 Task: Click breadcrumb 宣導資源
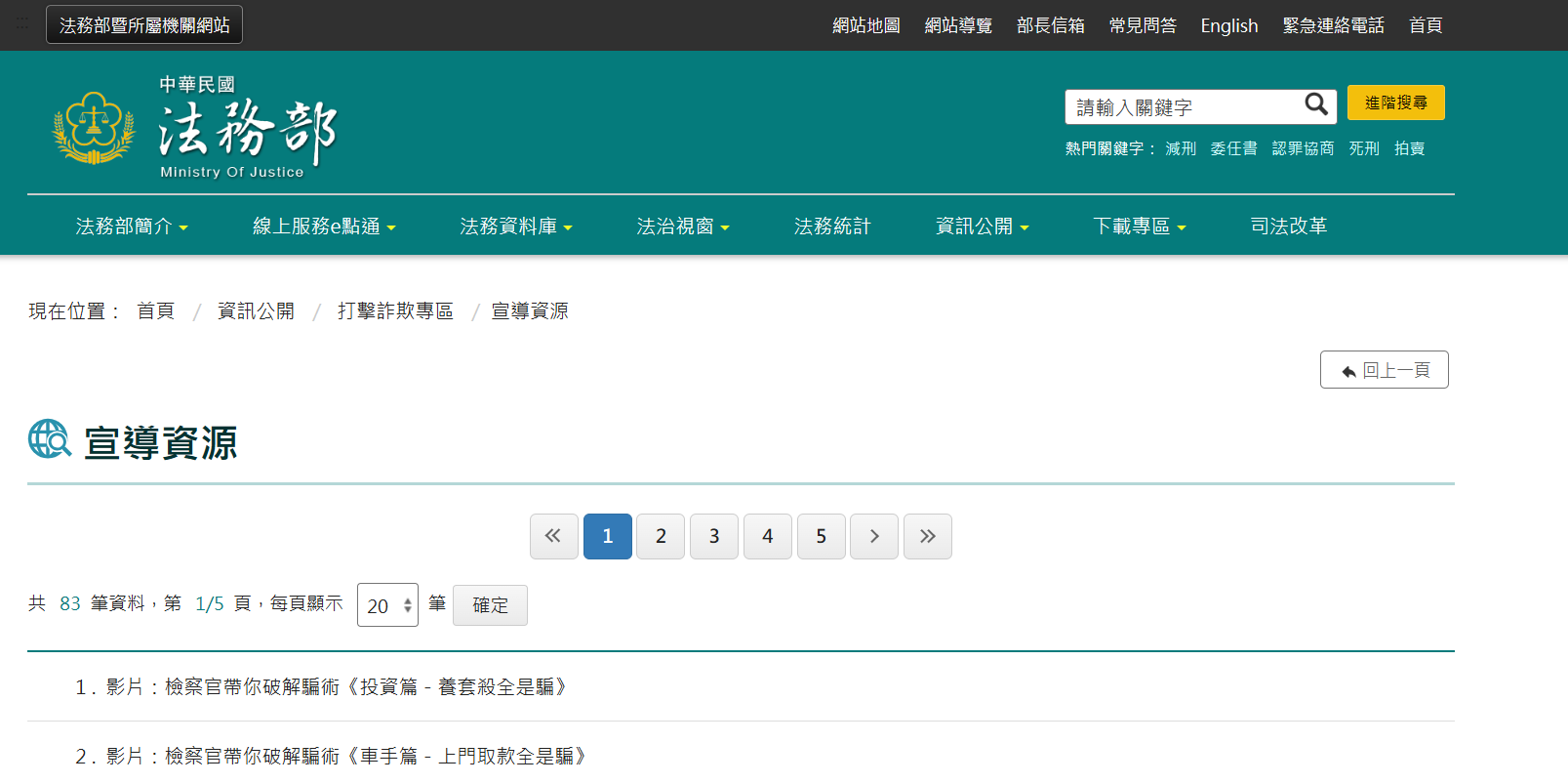530,310
